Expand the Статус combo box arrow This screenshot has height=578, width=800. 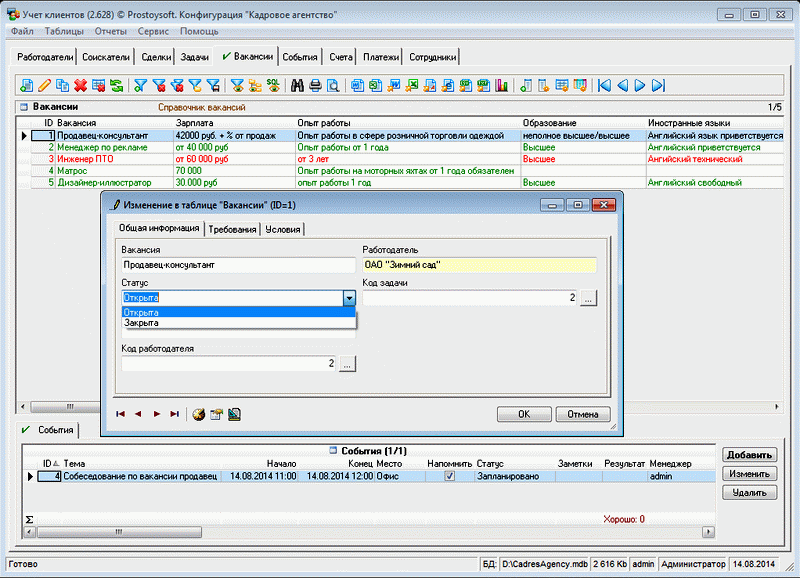click(349, 298)
